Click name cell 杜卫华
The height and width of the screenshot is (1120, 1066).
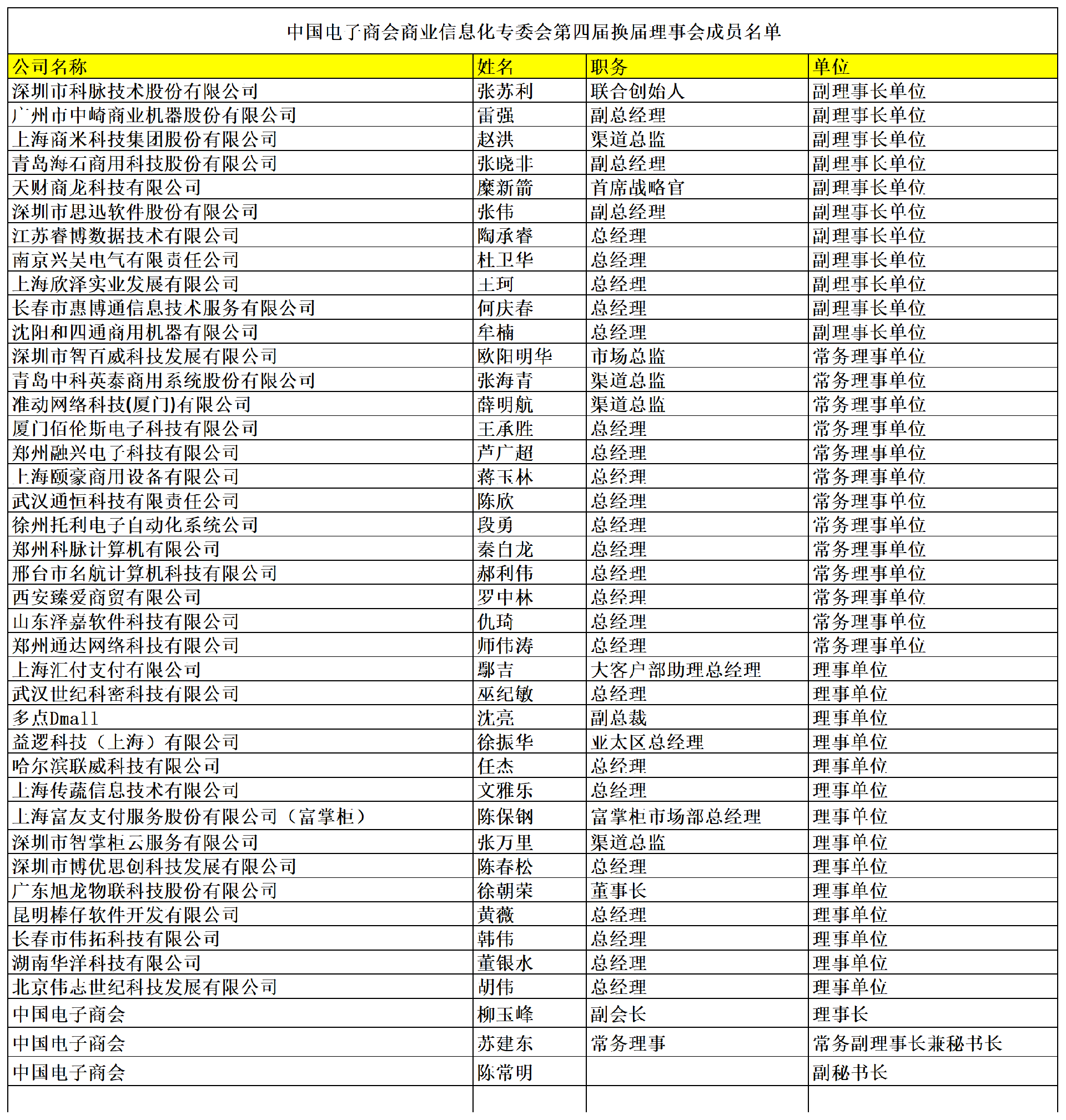point(530,260)
